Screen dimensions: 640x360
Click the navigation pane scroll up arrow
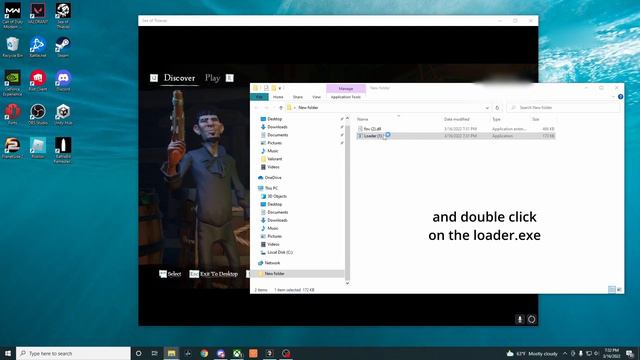347,118
